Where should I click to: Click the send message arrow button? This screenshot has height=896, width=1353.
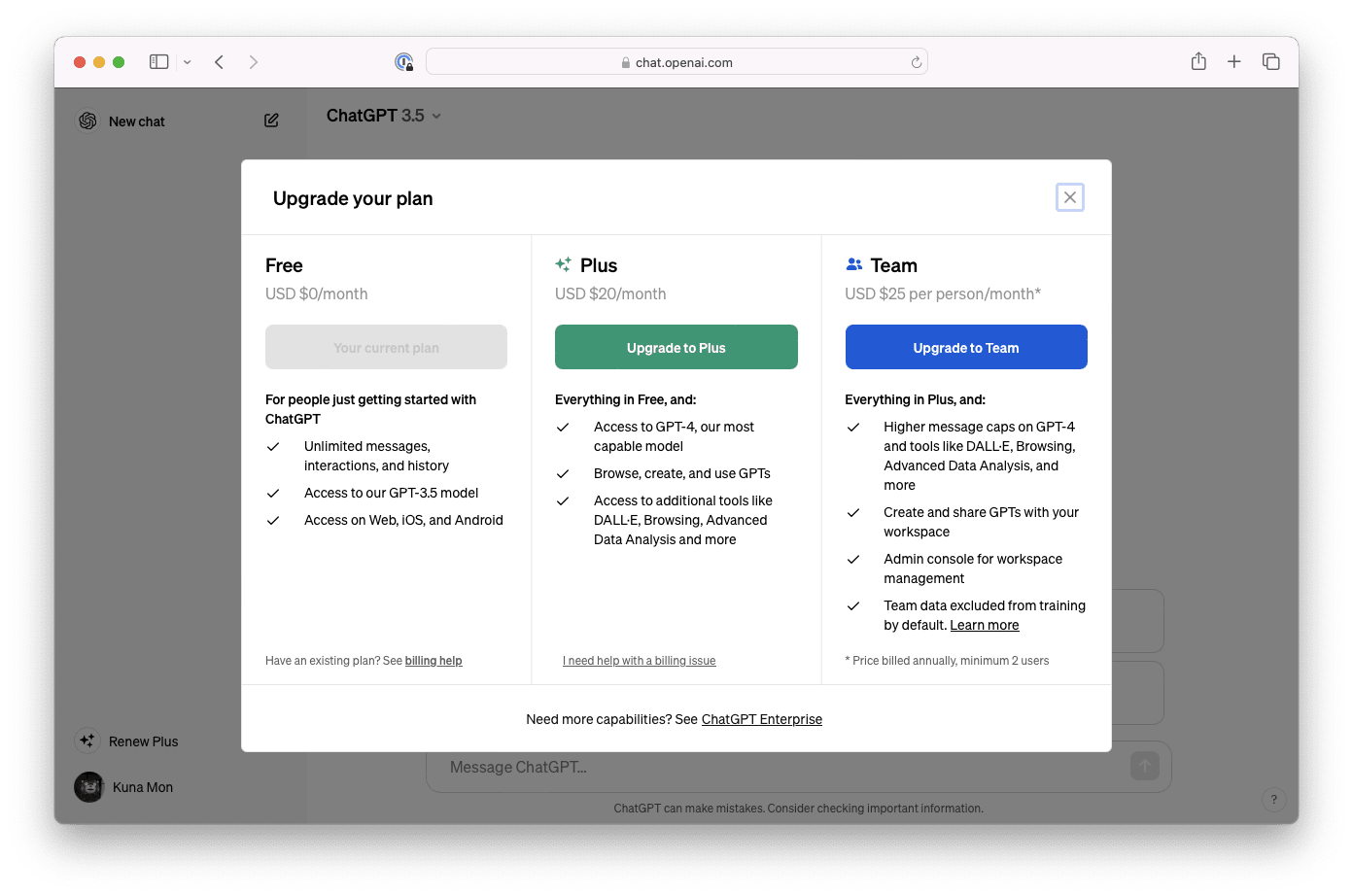[1145, 766]
